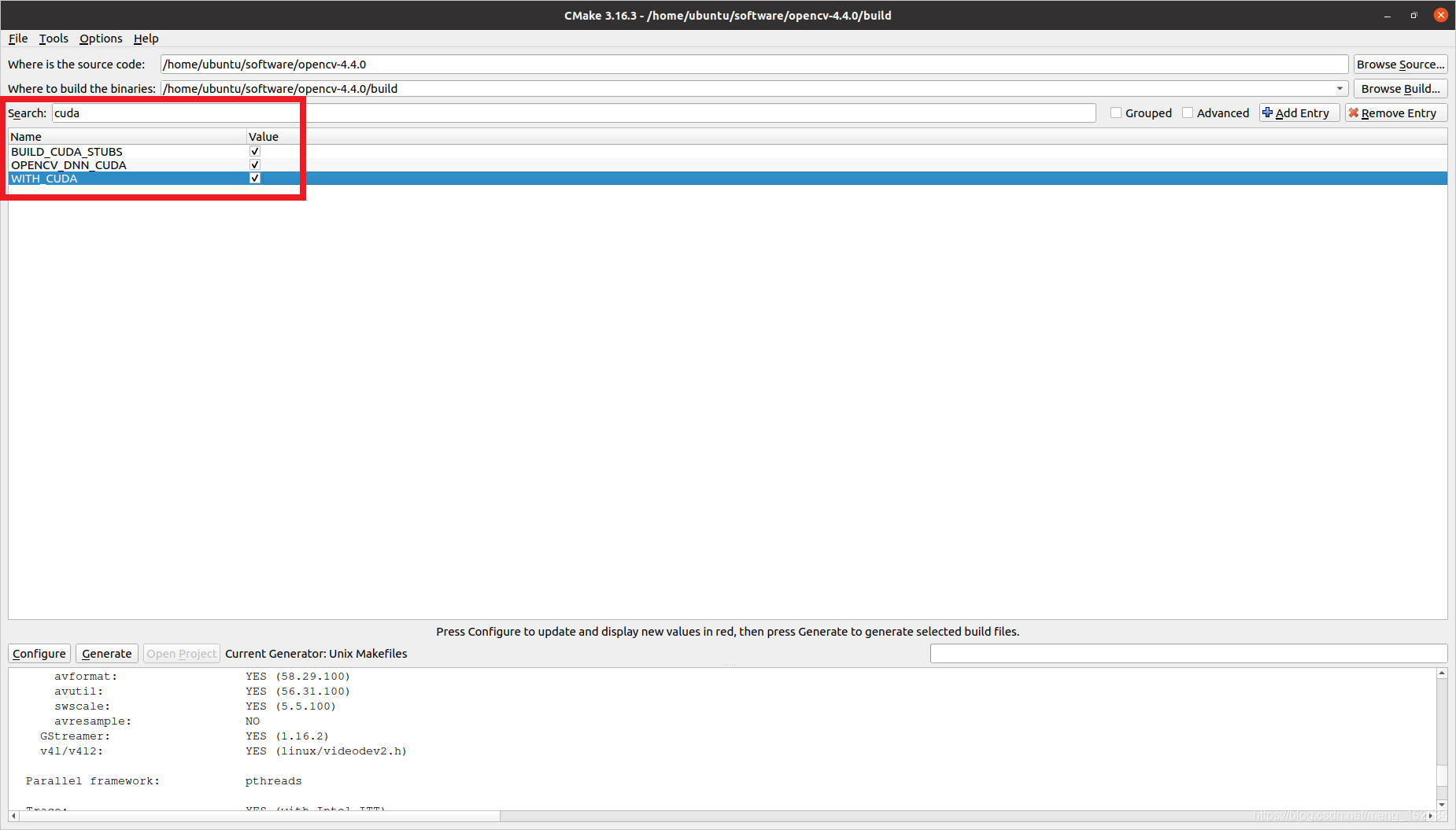Select the OPENCV_DNN_CUDA row
This screenshot has height=830, width=1456.
(727, 164)
